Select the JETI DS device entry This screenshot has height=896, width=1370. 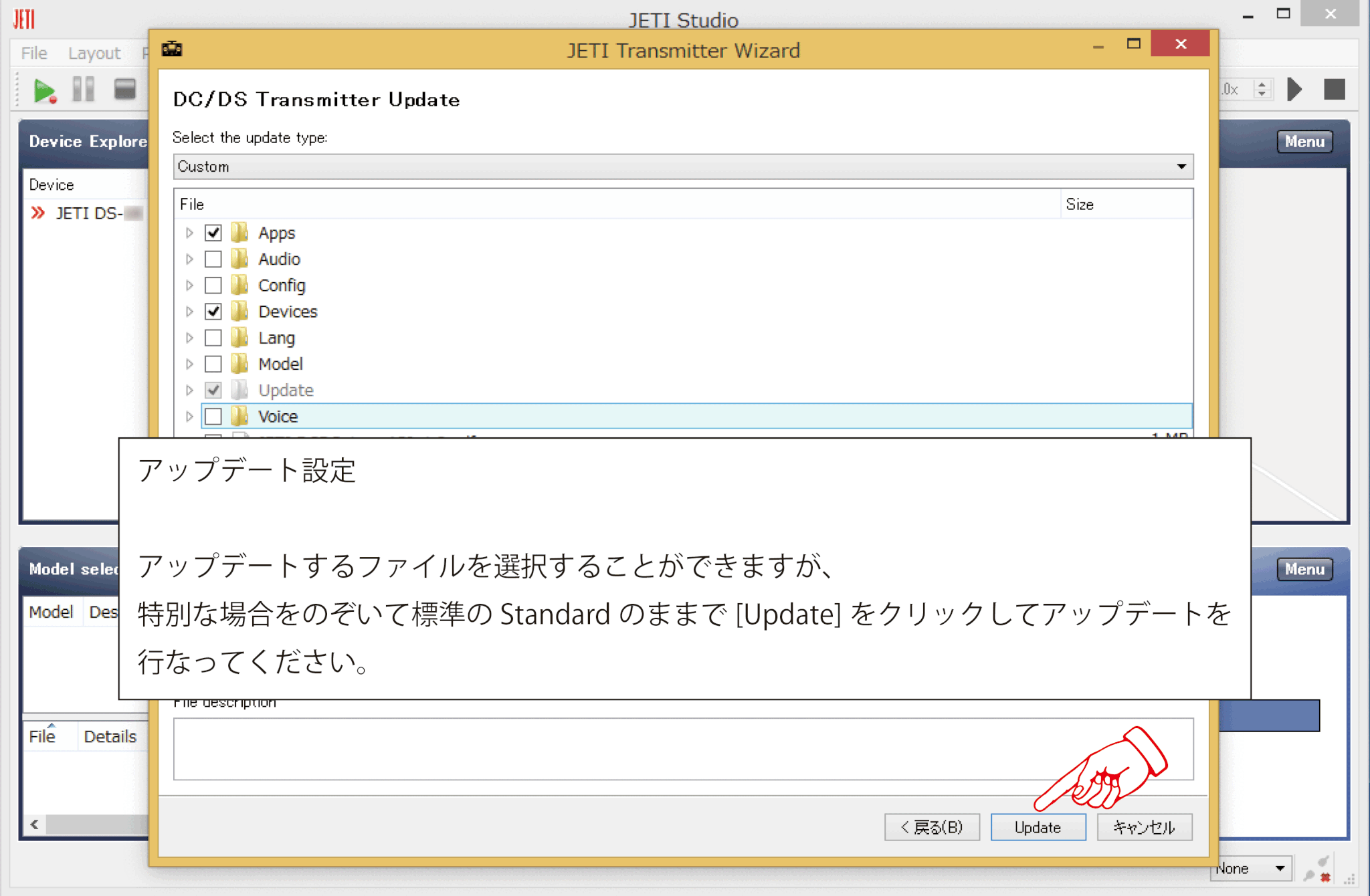click(86, 213)
